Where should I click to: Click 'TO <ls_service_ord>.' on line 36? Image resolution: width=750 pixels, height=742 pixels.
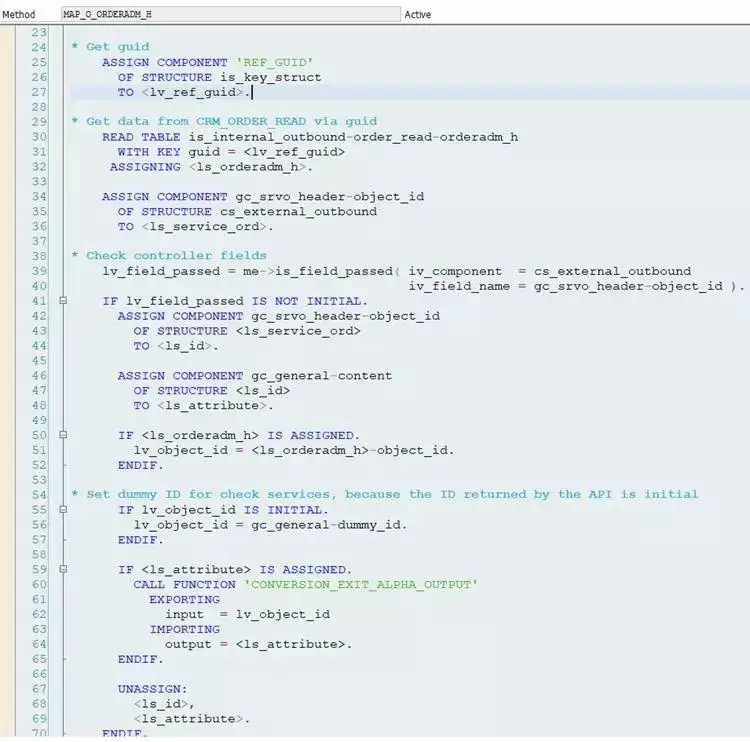point(196,227)
